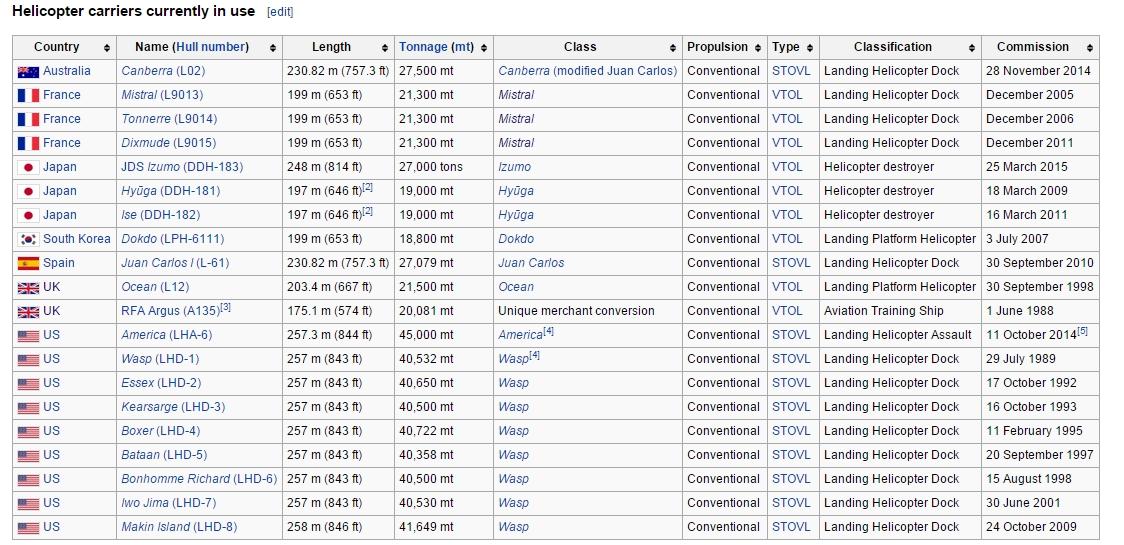Sort by Classification column sort arrows
This screenshot has height=545, width=1124.
click(972, 48)
